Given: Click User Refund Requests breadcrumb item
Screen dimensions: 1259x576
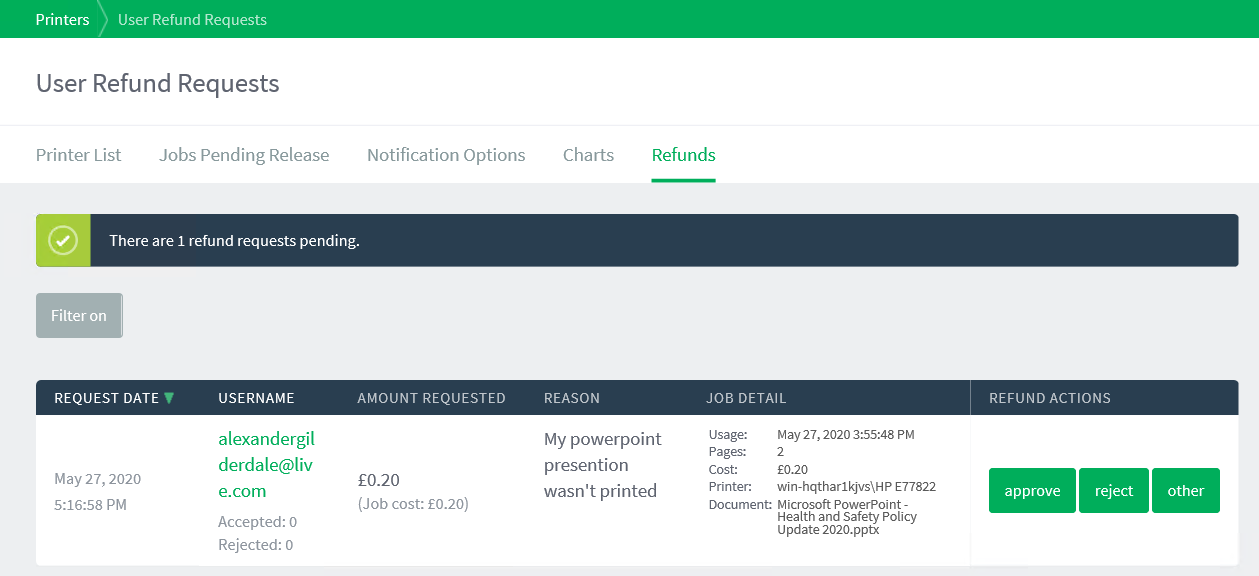Looking at the screenshot, I should coord(192,19).
